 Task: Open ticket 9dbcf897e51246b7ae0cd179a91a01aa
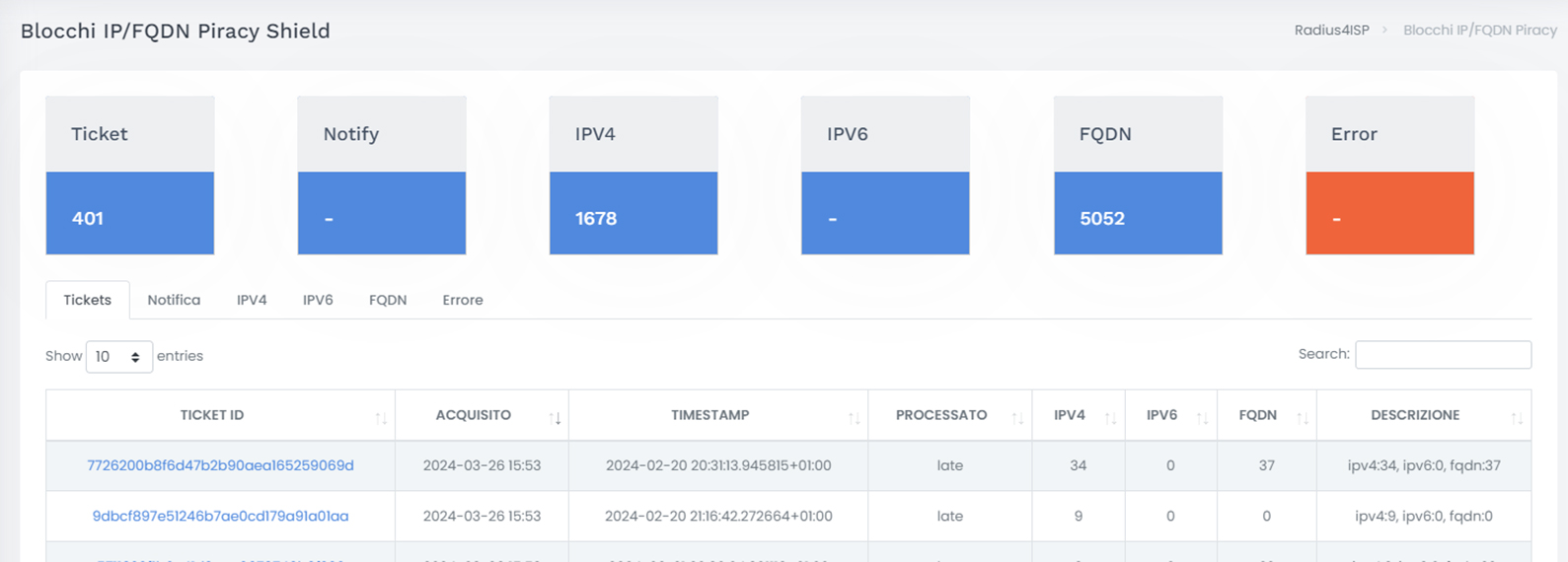pyautogui.click(x=220, y=516)
